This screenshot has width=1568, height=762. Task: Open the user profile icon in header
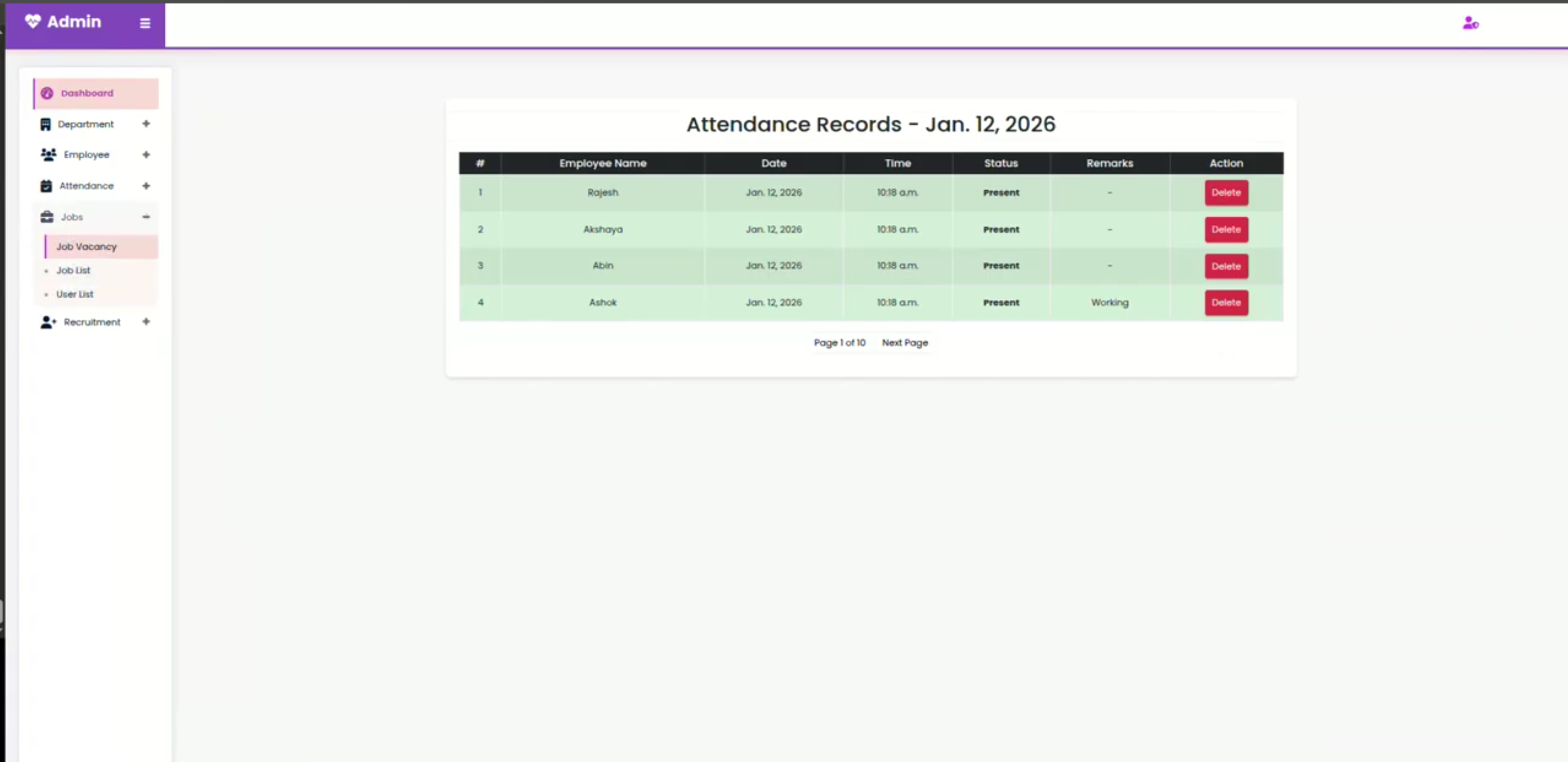click(1470, 23)
